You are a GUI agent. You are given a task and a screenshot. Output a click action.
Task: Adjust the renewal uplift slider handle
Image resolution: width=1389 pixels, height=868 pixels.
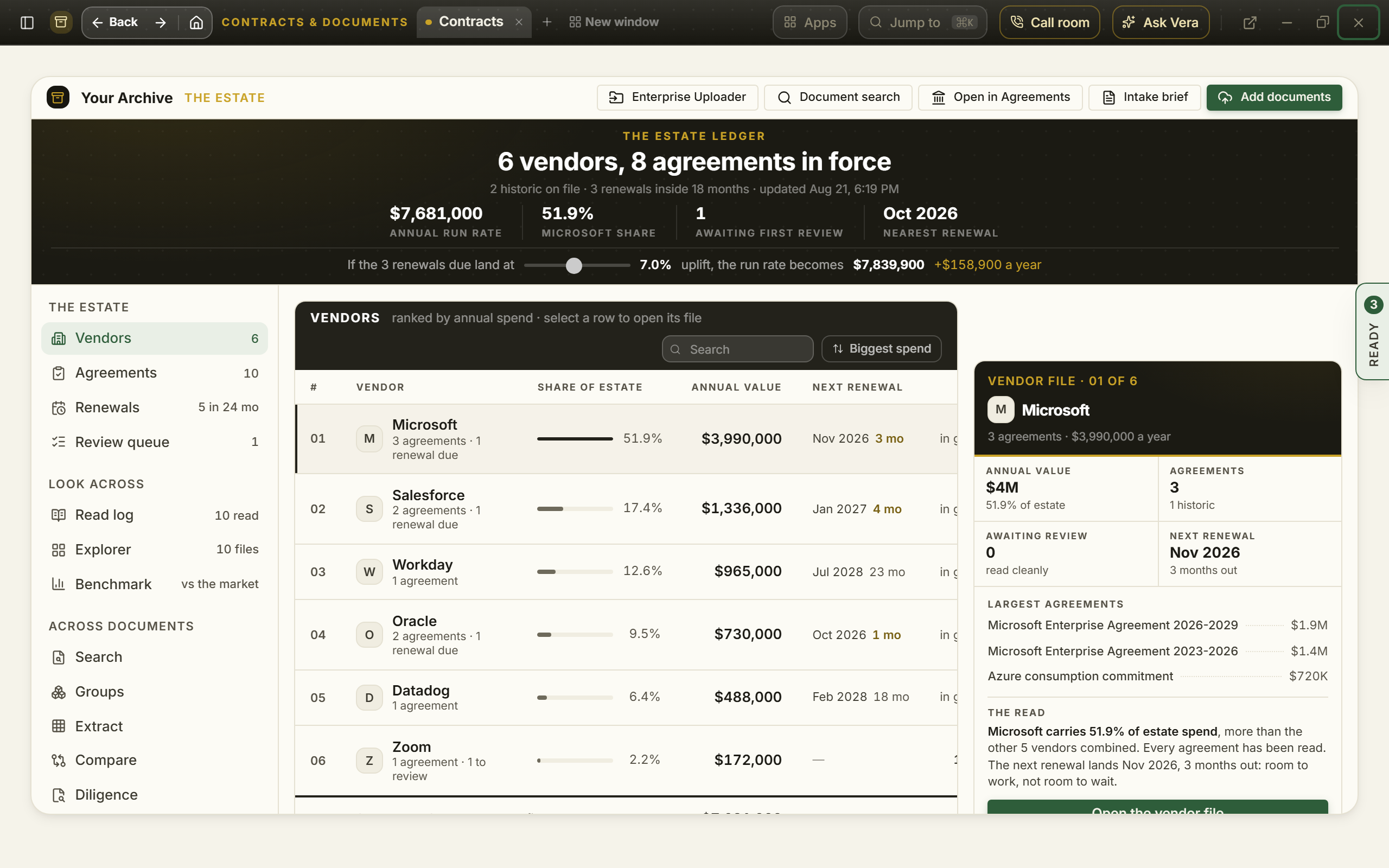pyautogui.click(x=574, y=265)
